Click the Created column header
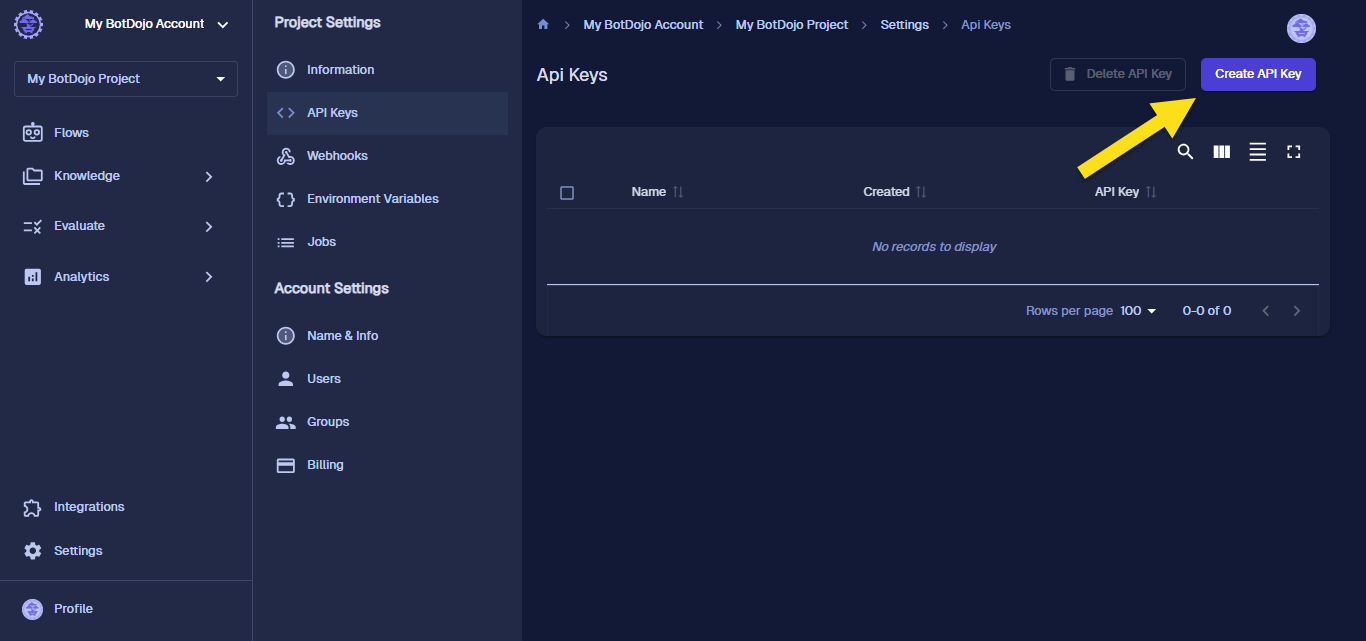This screenshot has height=641, width=1366. [887, 192]
